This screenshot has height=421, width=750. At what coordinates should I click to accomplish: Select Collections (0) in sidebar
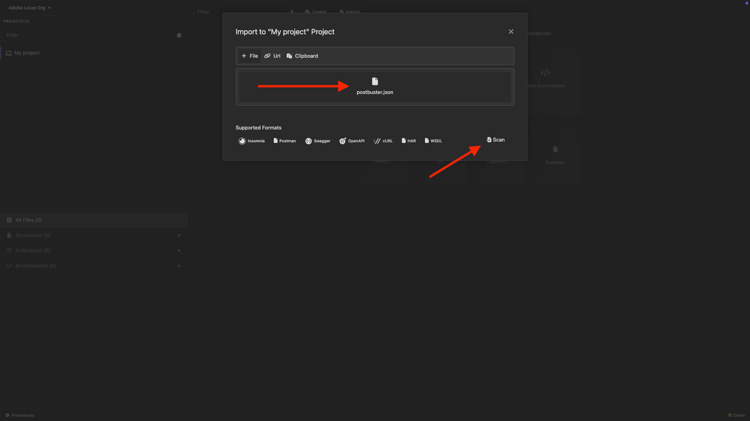[33, 251]
